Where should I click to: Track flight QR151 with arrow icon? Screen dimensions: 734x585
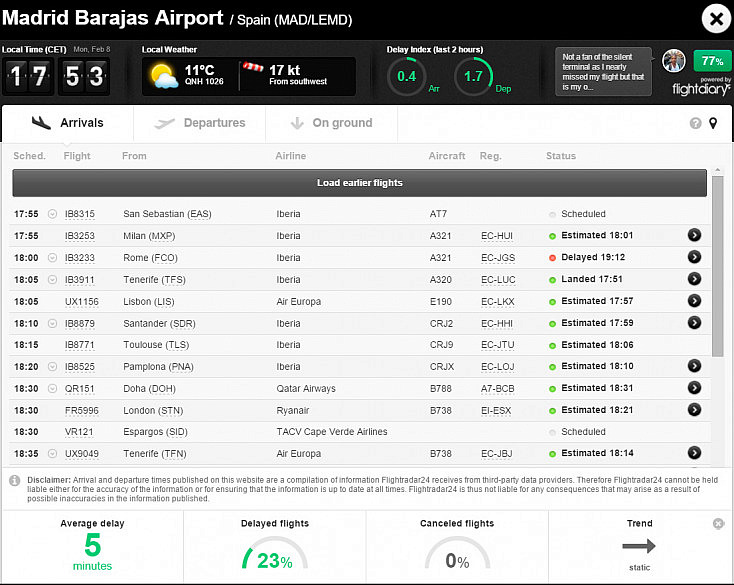694,388
